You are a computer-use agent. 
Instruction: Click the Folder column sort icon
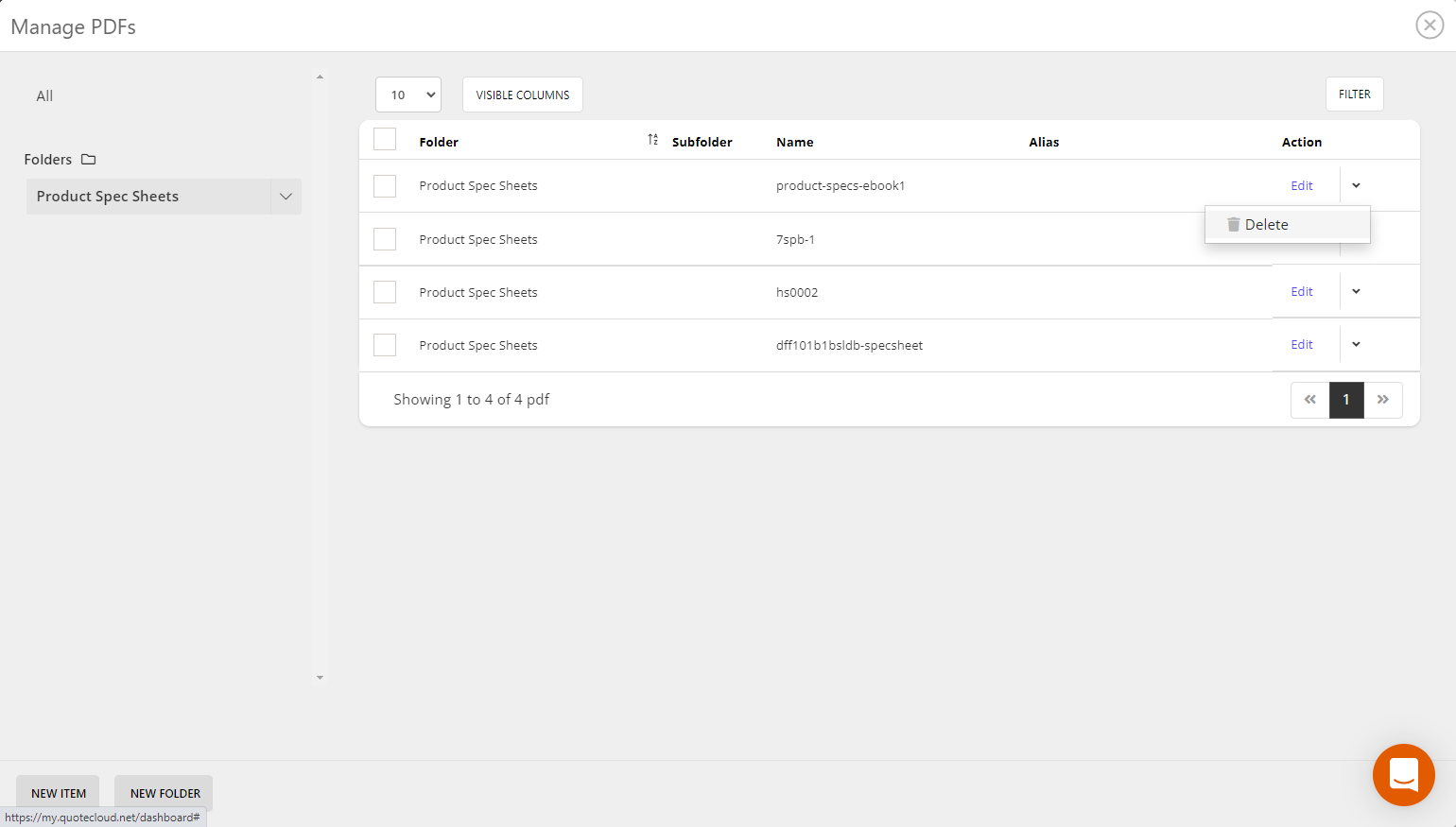point(652,140)
